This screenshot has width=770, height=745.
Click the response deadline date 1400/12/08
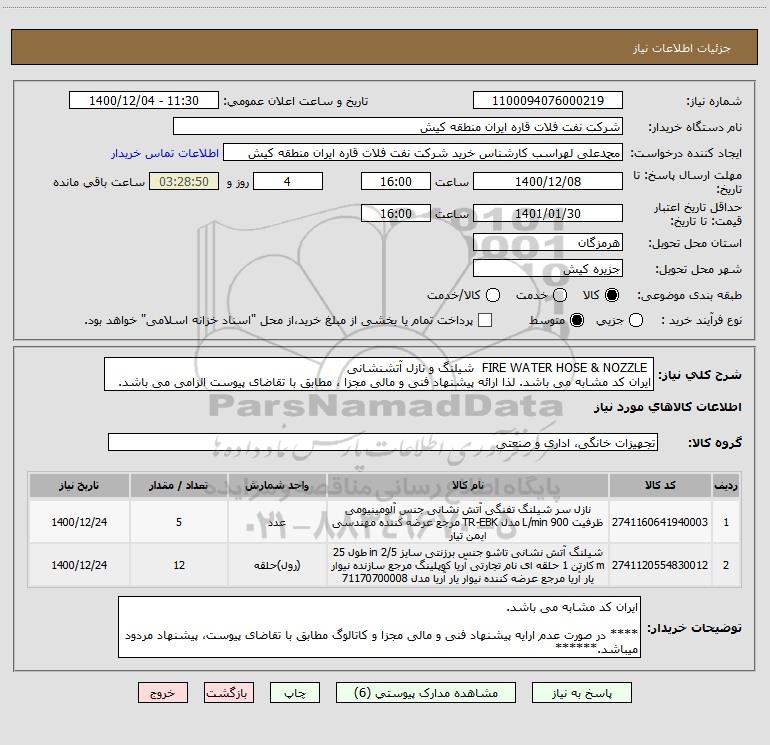point(548,181)
